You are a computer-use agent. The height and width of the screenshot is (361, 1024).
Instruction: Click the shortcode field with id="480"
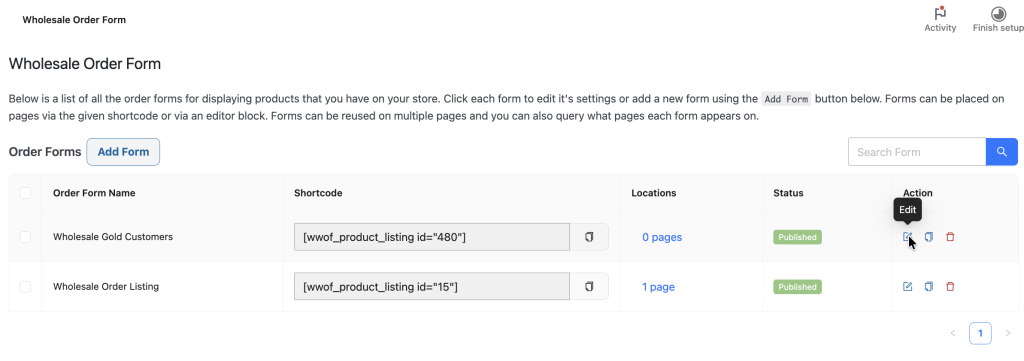tap(432, 237)
